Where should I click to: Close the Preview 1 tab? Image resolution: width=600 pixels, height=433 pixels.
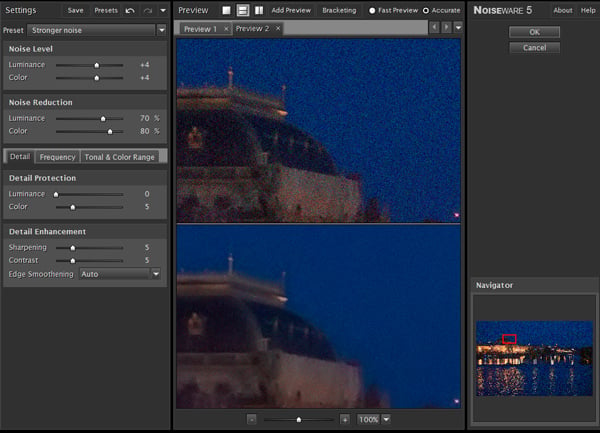pos(226,29)
